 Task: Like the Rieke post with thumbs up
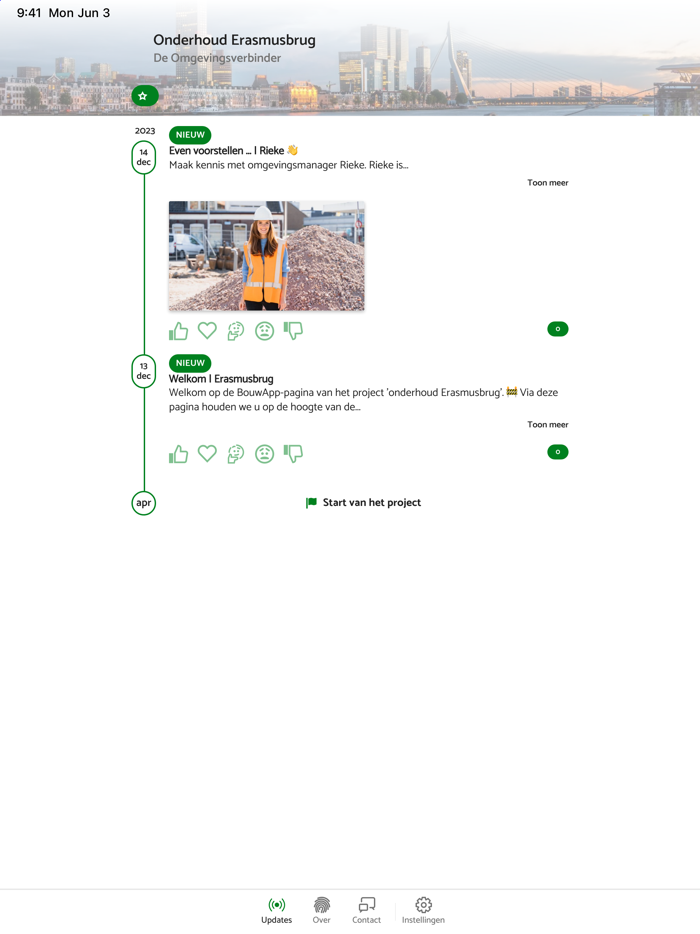[x=178, y=331]
